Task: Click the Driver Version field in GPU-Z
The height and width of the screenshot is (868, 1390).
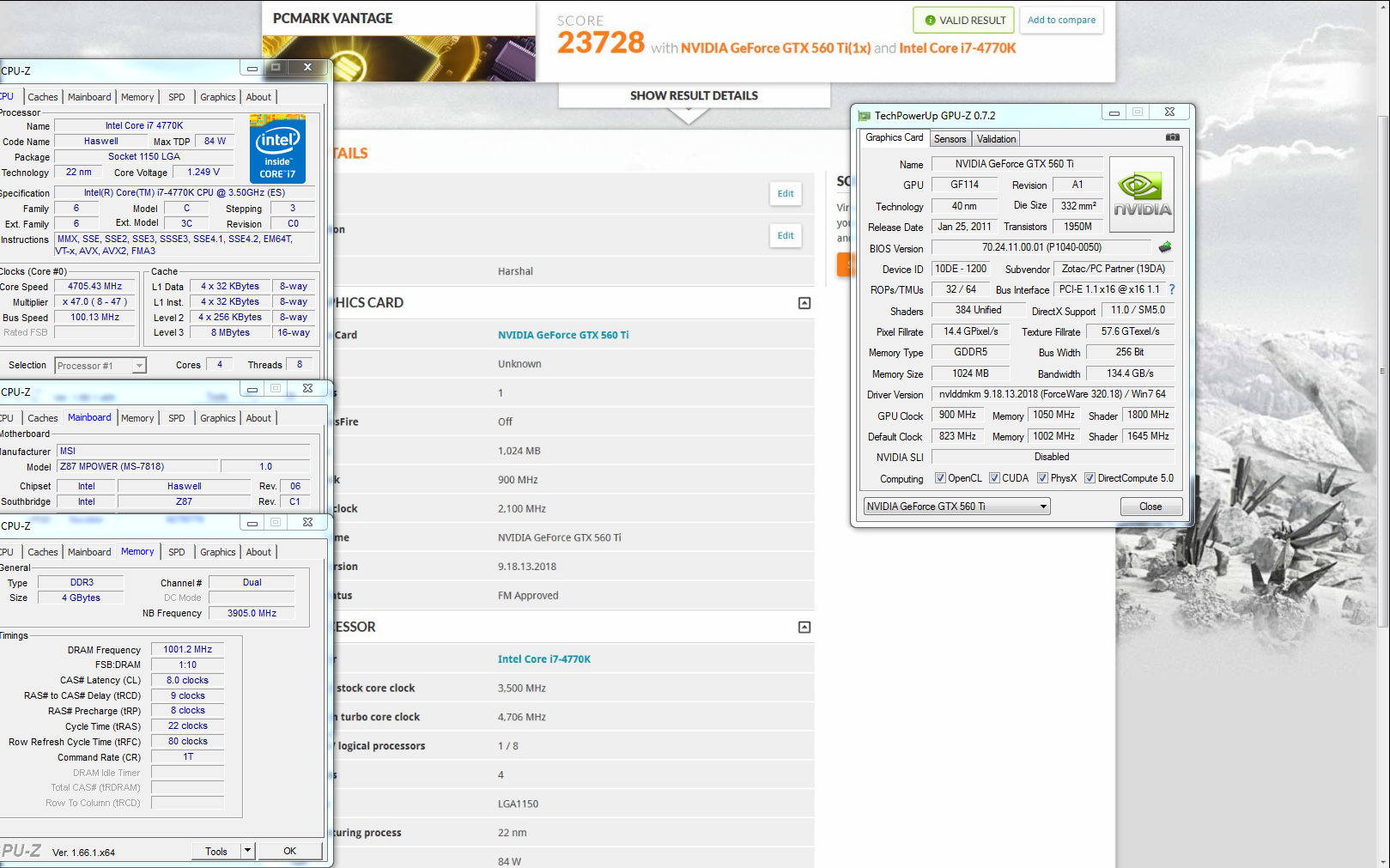Action: click(1053, 394)
